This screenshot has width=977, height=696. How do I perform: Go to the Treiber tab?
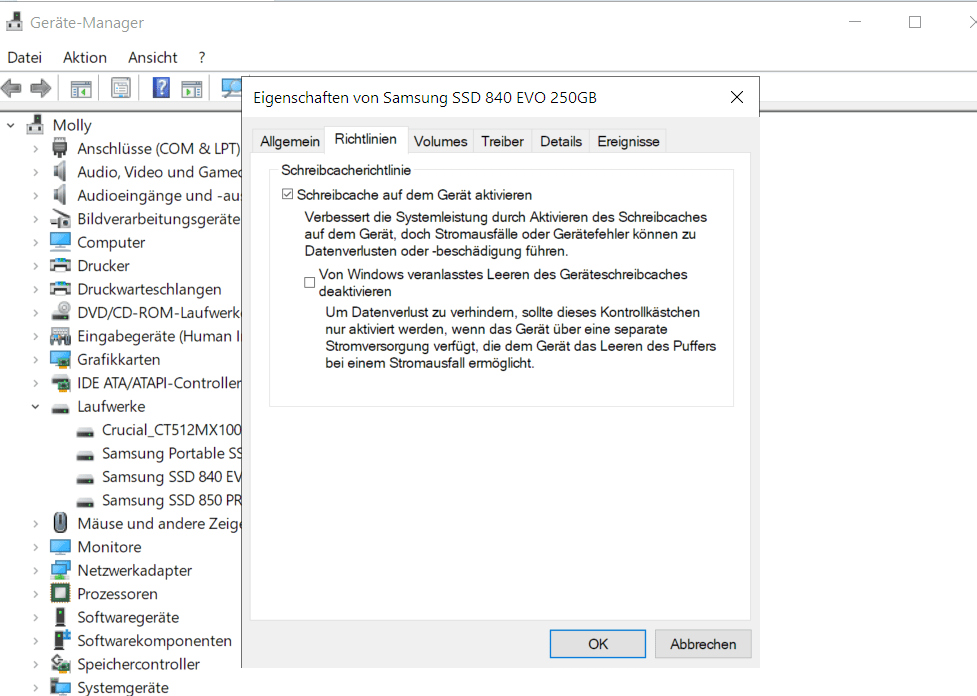(502, 141)
